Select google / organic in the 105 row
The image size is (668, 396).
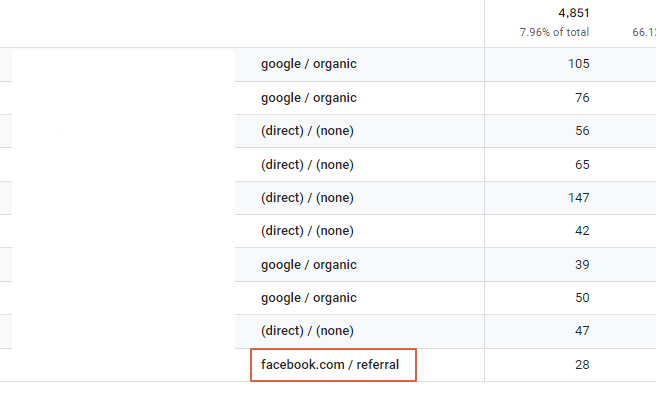(308, 64)
